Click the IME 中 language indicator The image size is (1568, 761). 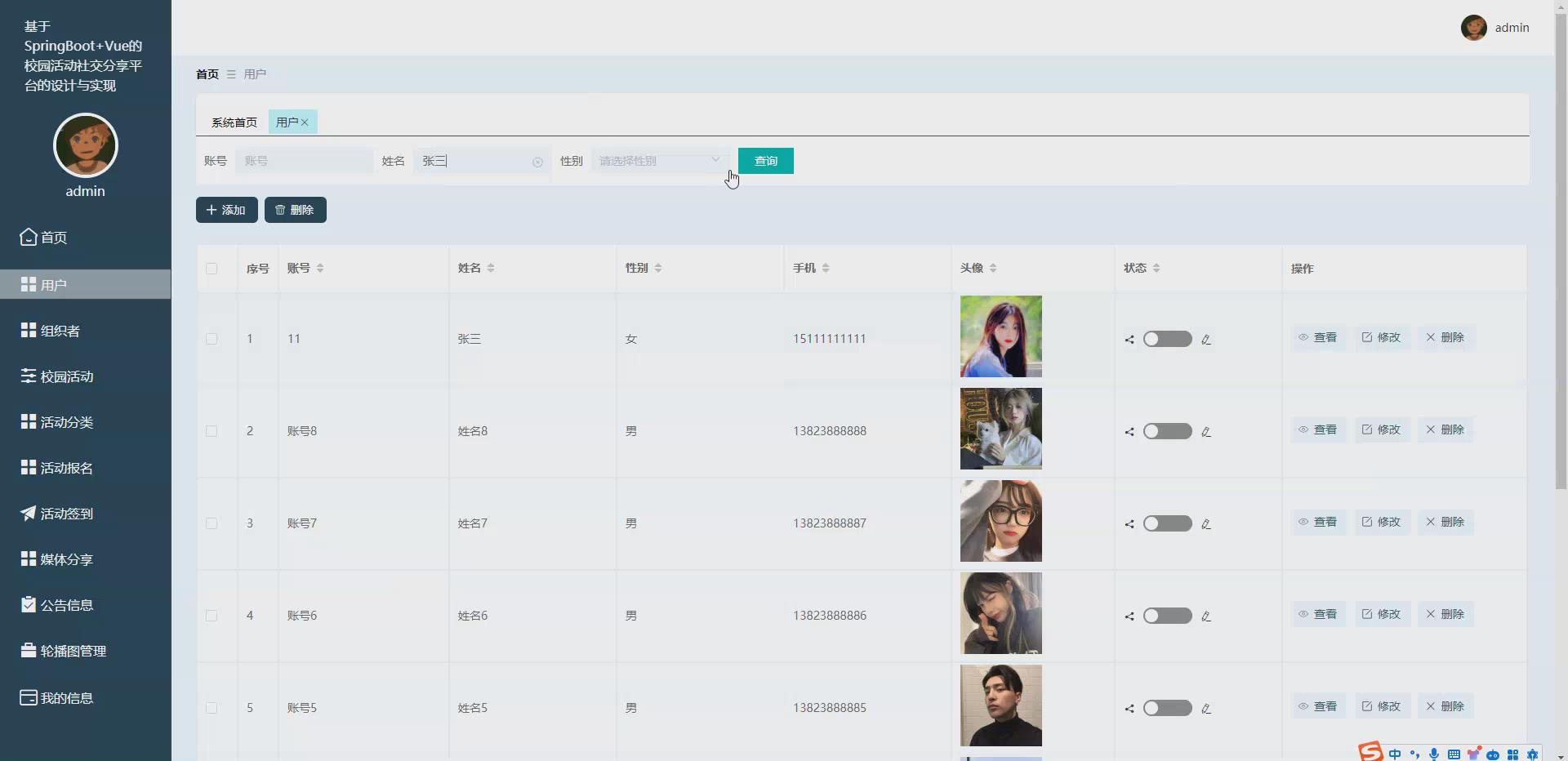[1395, 754]
